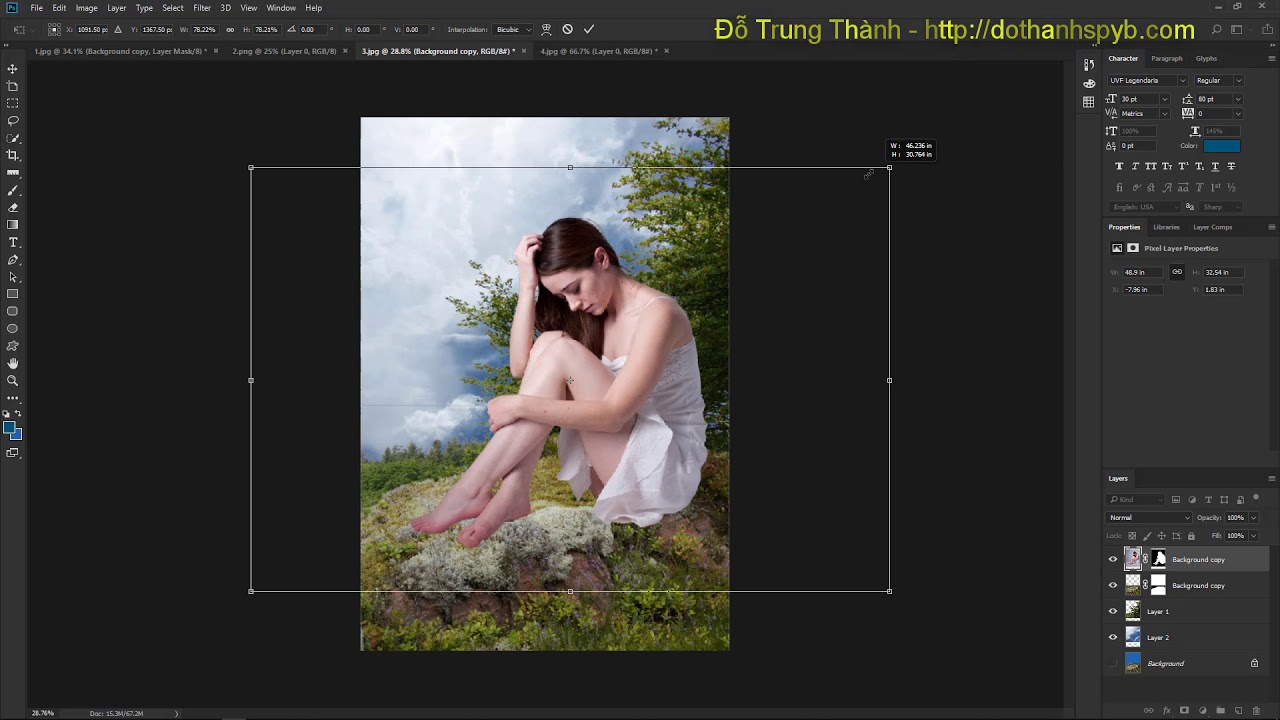1280x720 pixels.
Task: Cancel the transform in options bar
Action: tap(567, 30)
